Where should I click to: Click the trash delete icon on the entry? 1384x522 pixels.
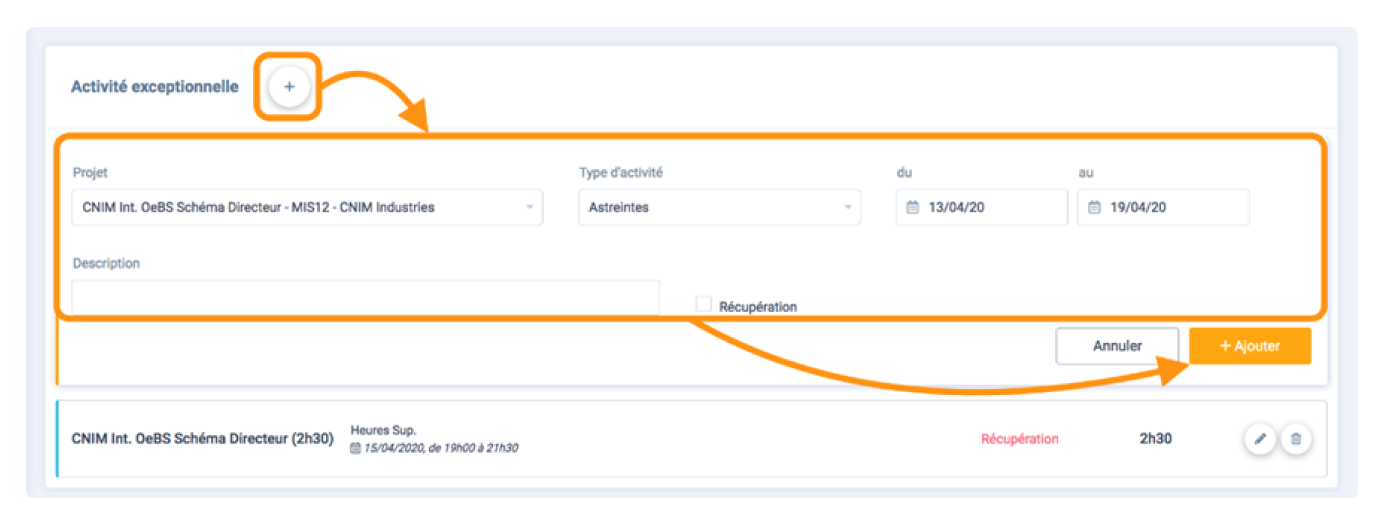pyautogui.click(x=1296, y=439)
